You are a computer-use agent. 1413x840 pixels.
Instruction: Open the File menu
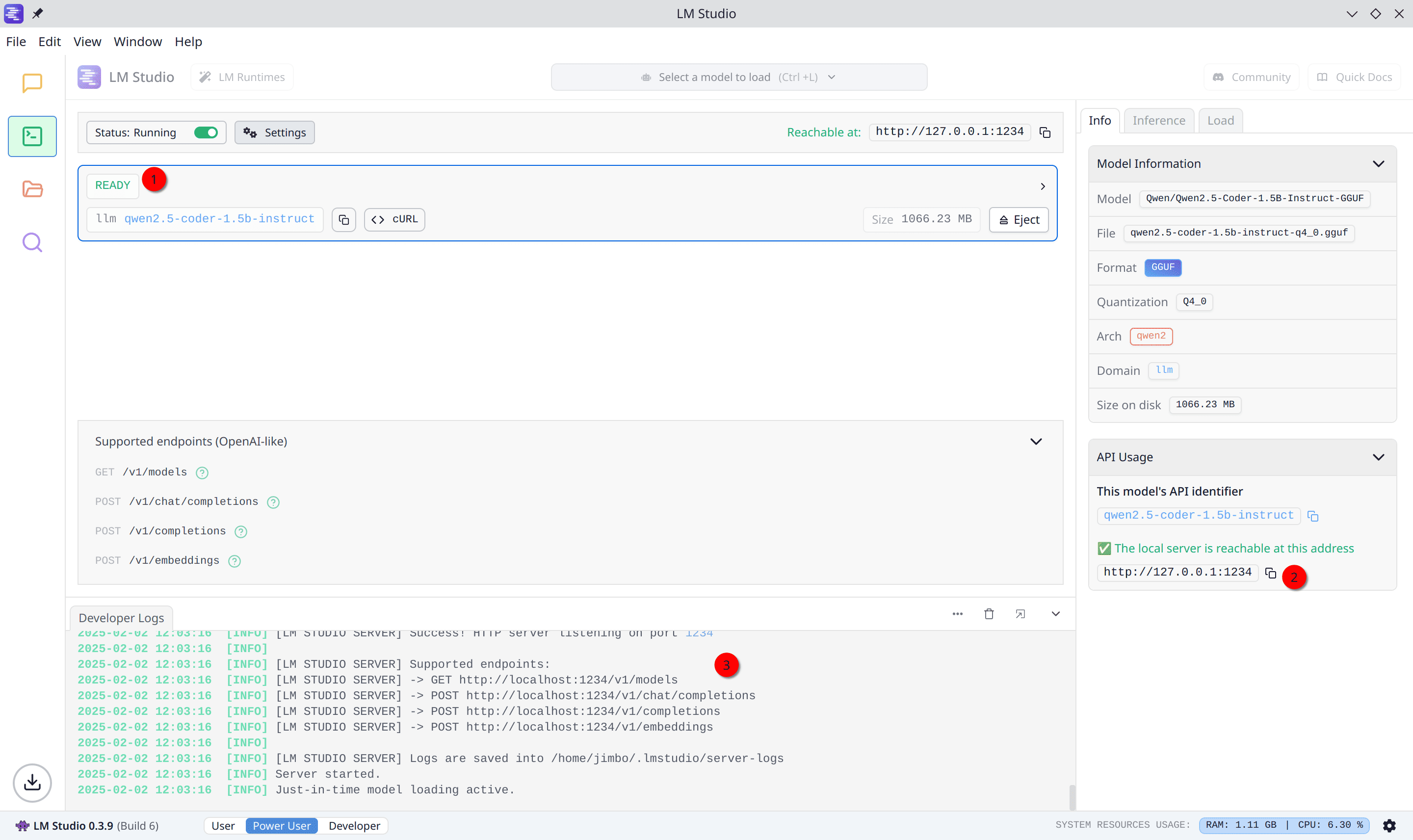[x=16, y=41]
